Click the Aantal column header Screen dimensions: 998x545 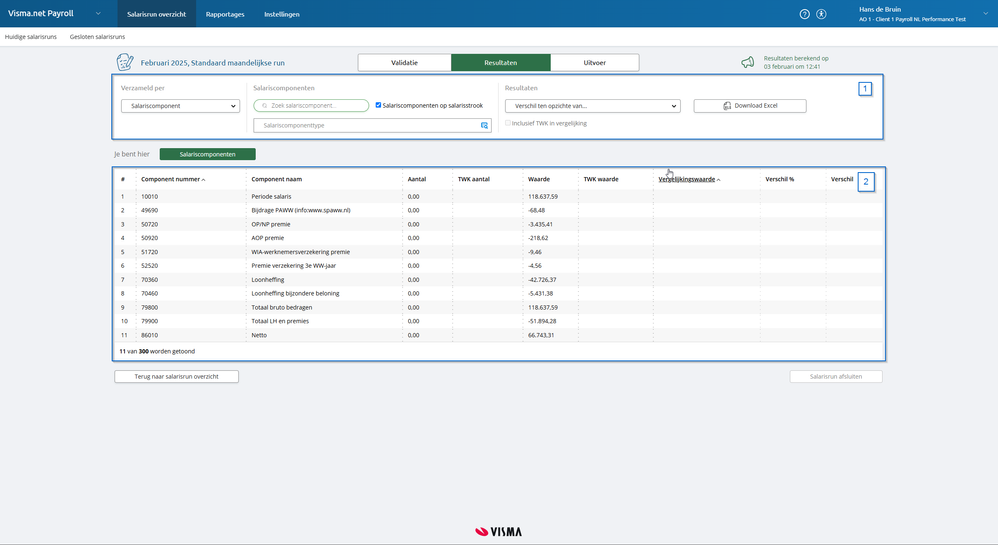click(x=417, y=180)
